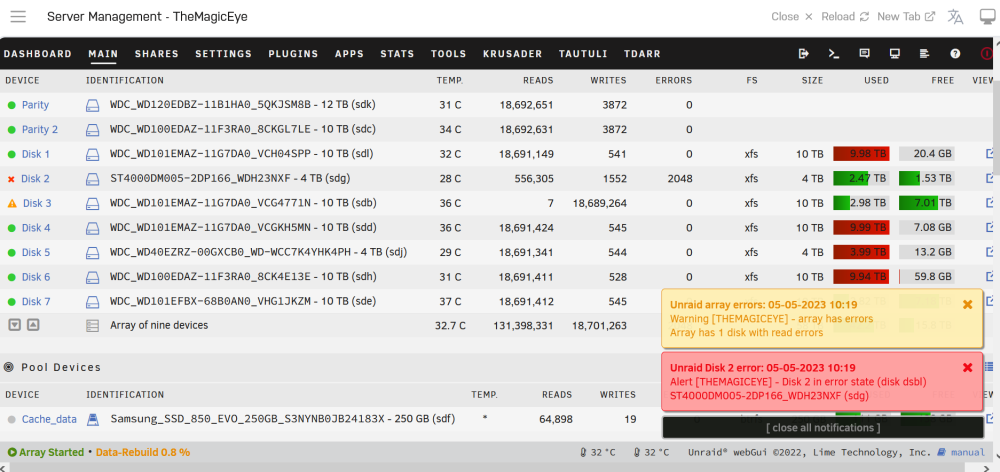The width and height of the screenshot is (1000, 472).
Task: Browse Disk 1 via its view icon
Action: point(990,154)
